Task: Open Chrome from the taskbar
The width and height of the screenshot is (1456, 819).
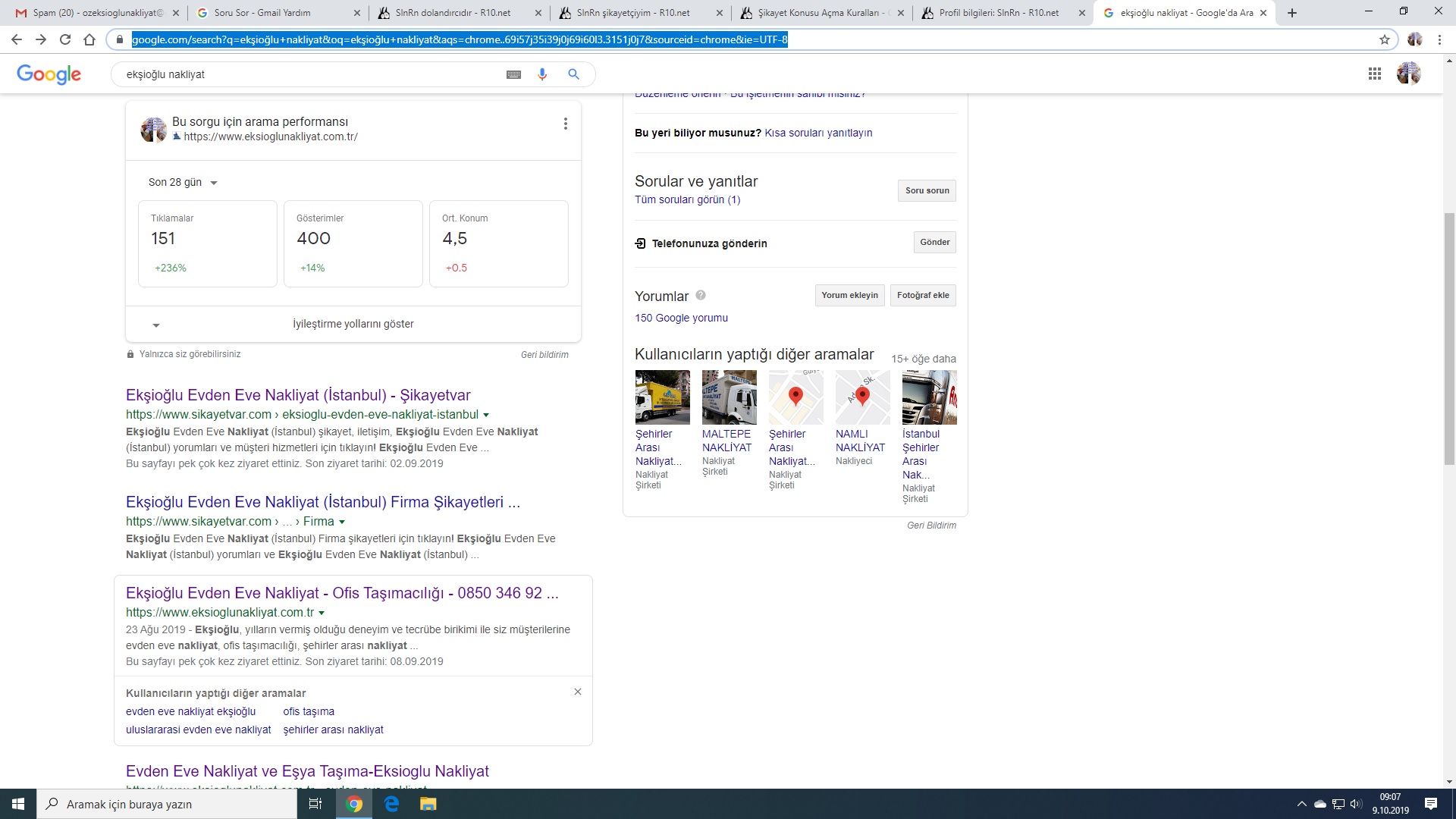Action: point(354,804)
